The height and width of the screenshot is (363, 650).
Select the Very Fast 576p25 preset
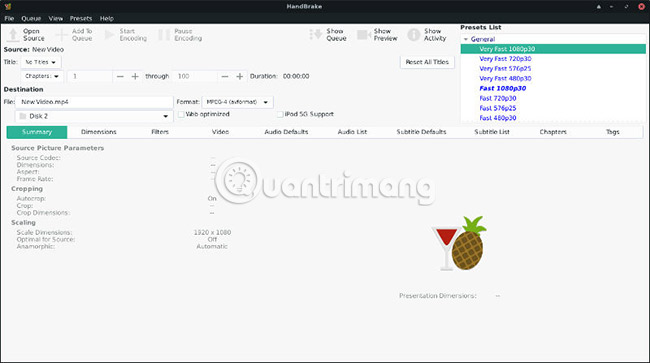(505, 69)
